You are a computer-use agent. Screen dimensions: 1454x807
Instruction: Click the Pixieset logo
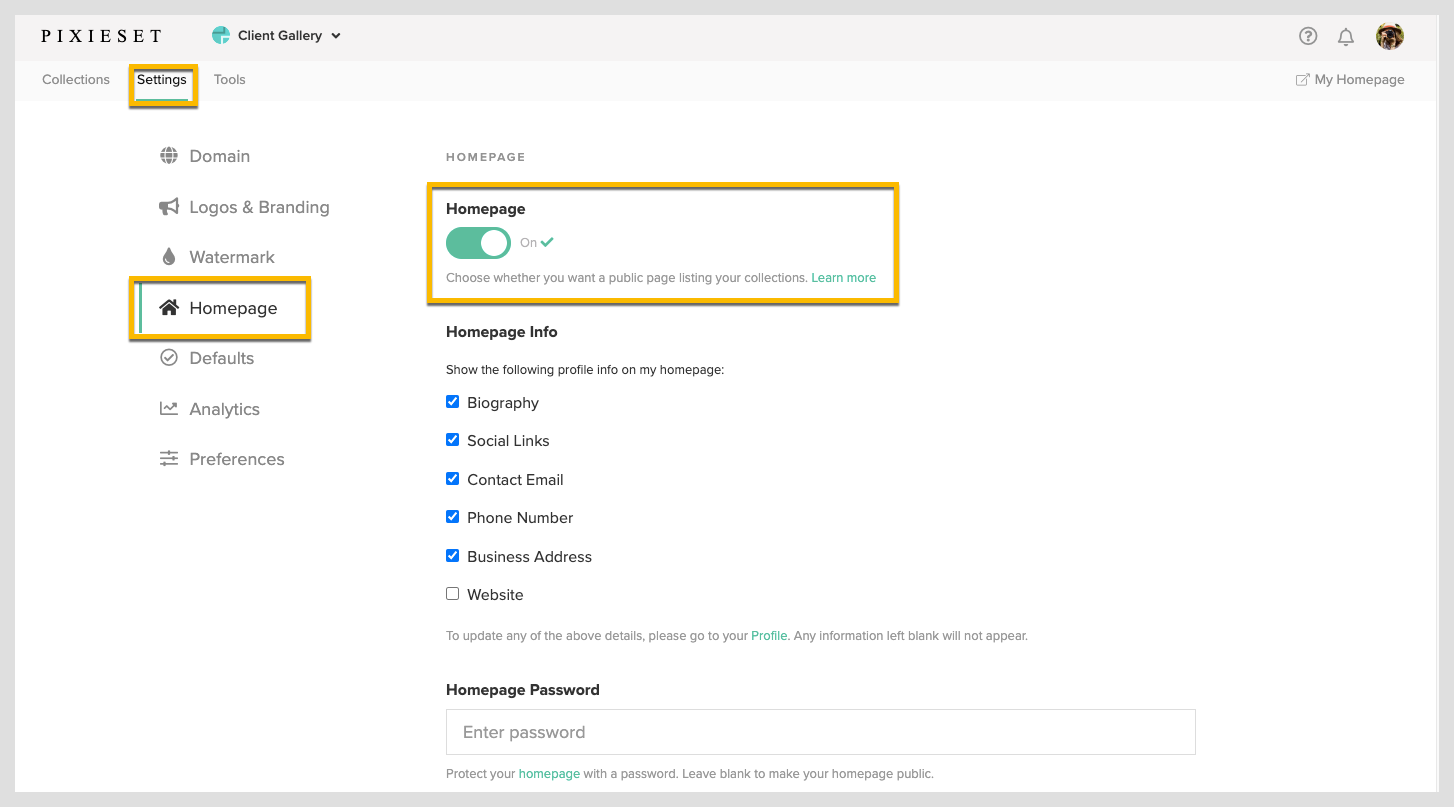click(101, 36)
